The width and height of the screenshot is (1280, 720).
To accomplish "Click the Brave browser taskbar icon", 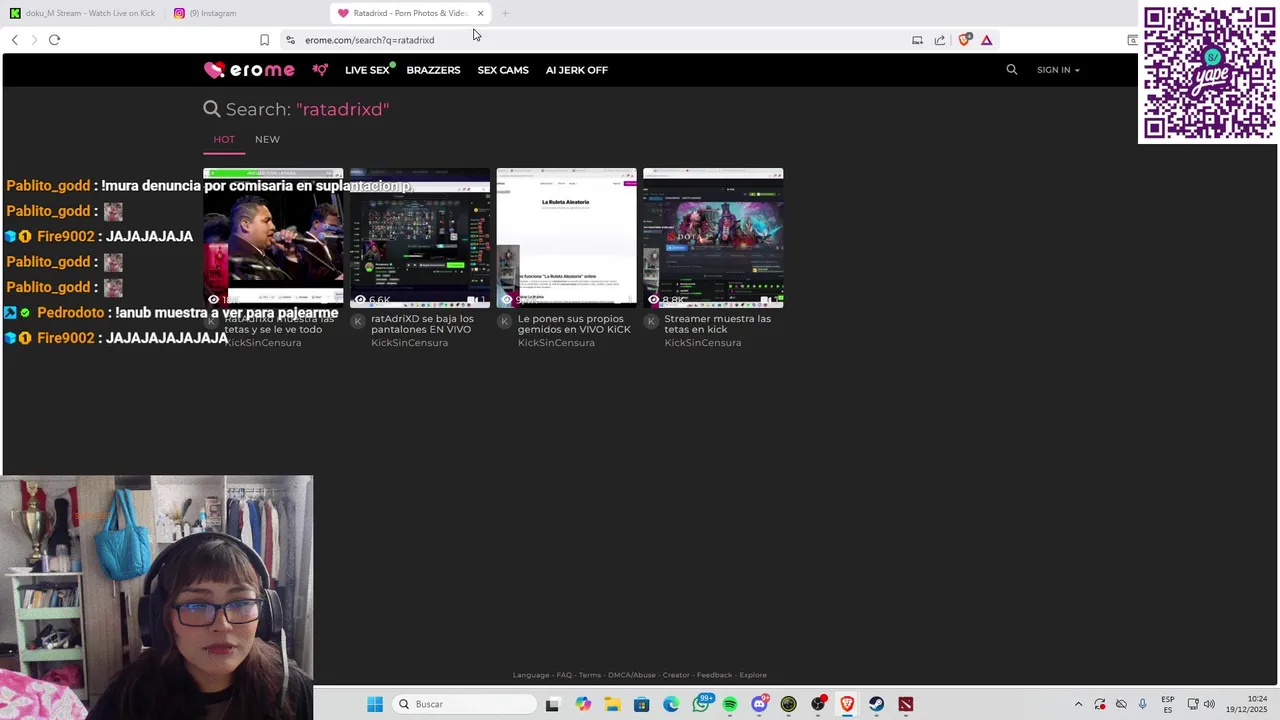I will [847, 704].
